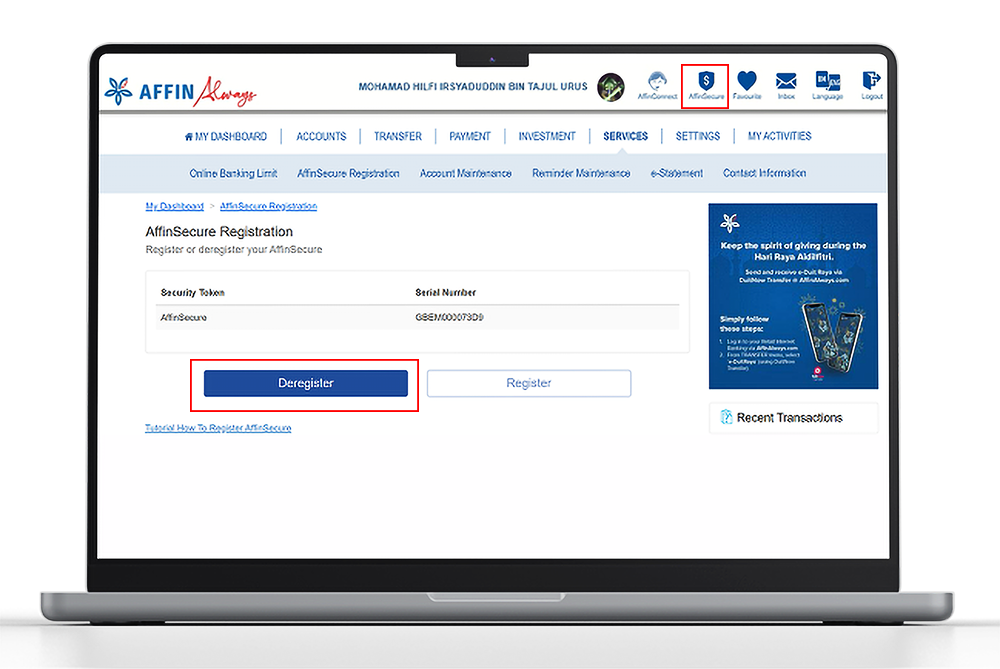Open Tutorial How To Register AffinSecure link

point(218,428)
